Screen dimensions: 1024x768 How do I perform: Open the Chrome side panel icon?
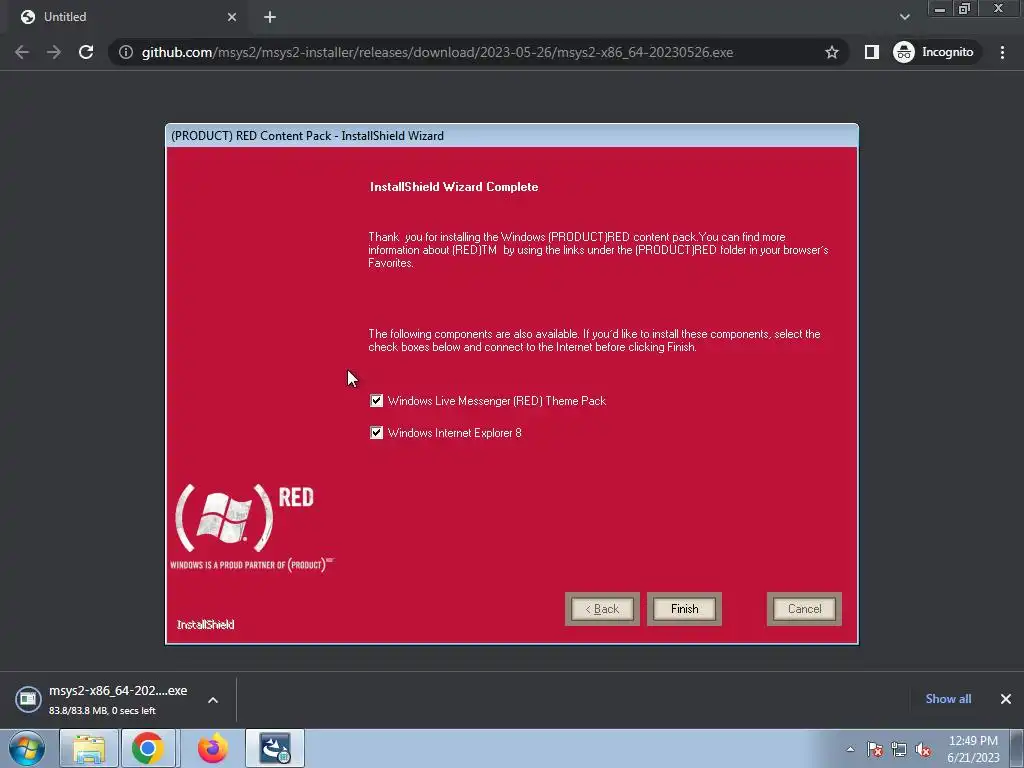(871, 52)
